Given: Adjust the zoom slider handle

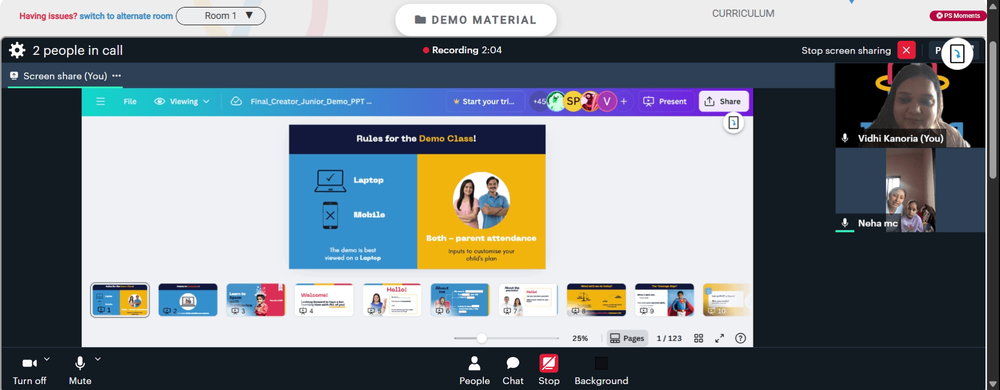Looking at the screenshot, I should [482, 338].
